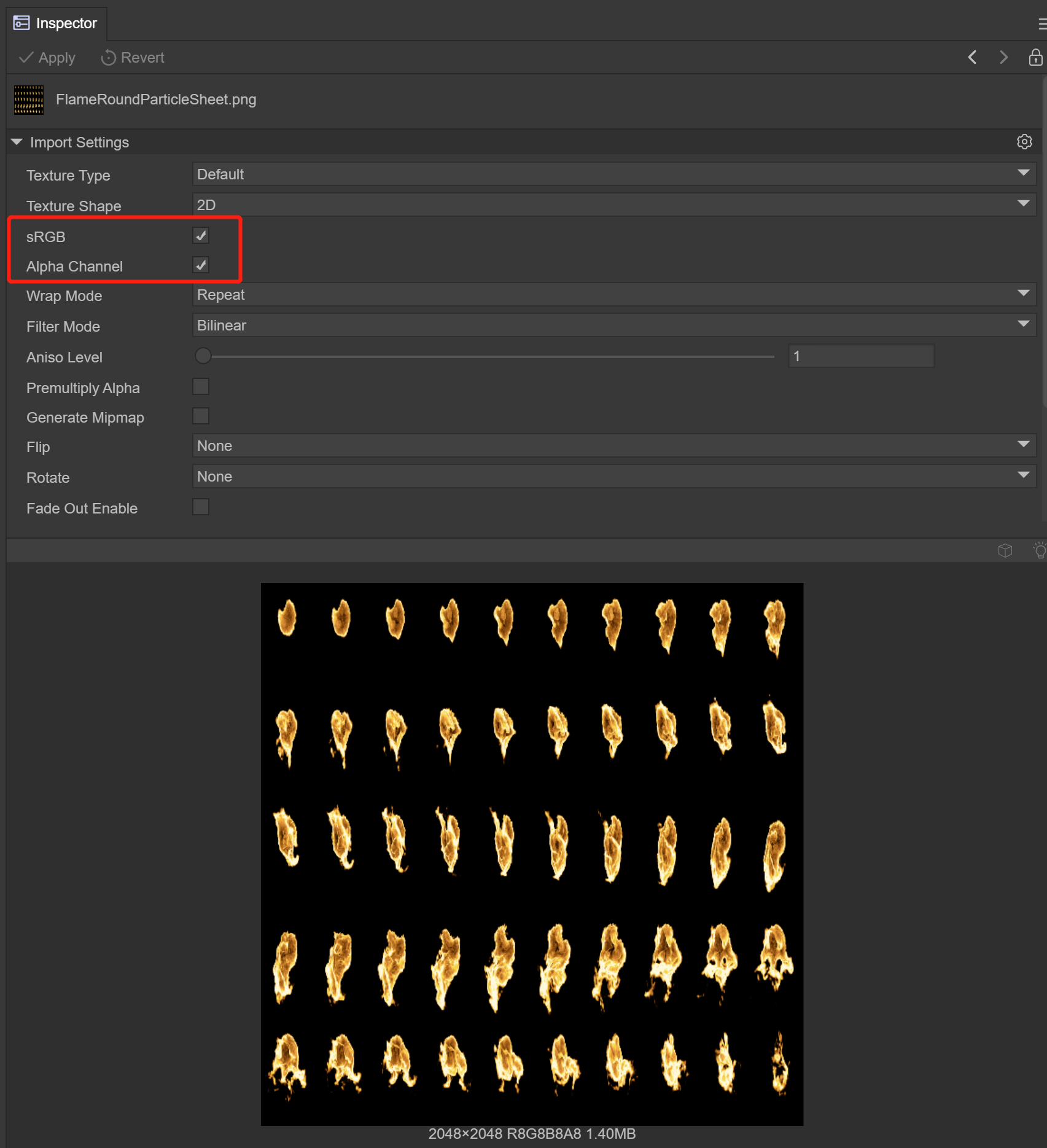1047x1148 pixels.
Task: Click the lock icon in Inspector
Action: tap(1035, 57)
